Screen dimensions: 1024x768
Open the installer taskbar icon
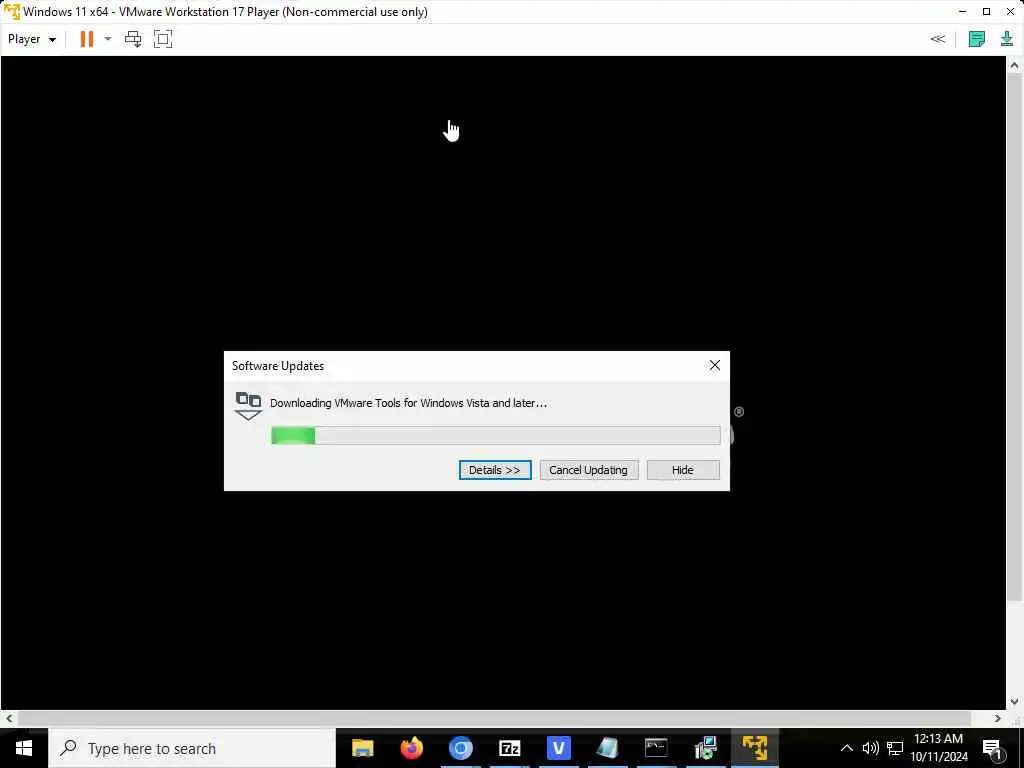click(x=705, y=748)
